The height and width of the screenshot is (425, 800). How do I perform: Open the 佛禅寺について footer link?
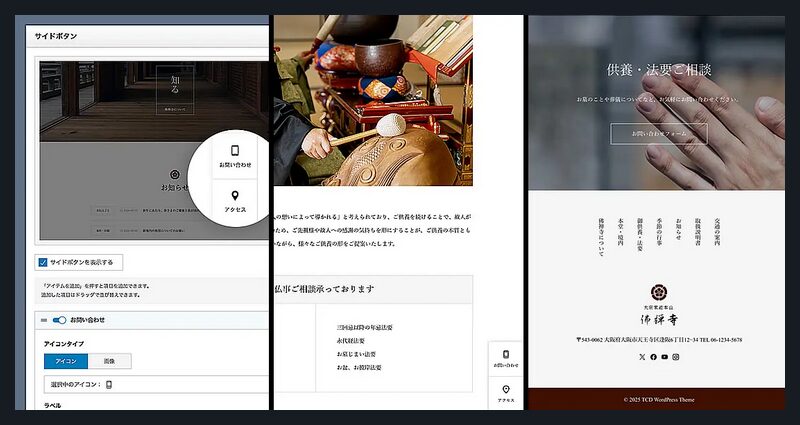(x=601, y=237)
